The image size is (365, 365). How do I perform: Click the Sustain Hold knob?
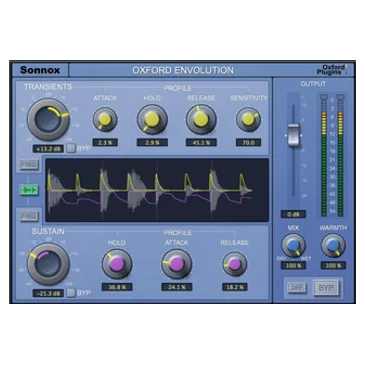click(117, 264)
